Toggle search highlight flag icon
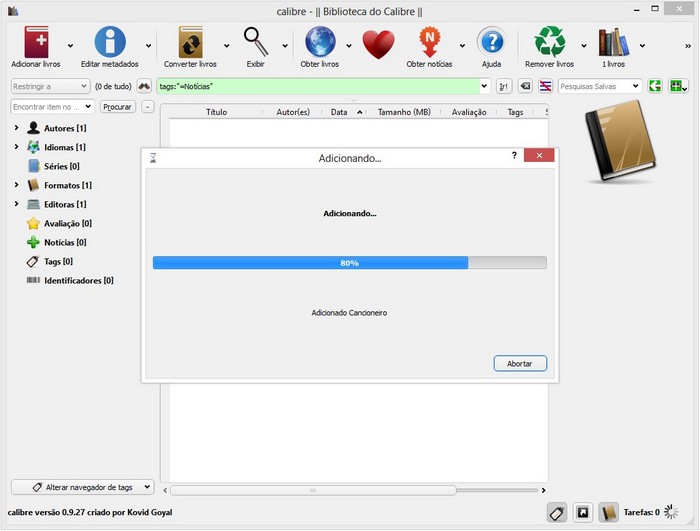700x531 pixels. pos(546,86)
